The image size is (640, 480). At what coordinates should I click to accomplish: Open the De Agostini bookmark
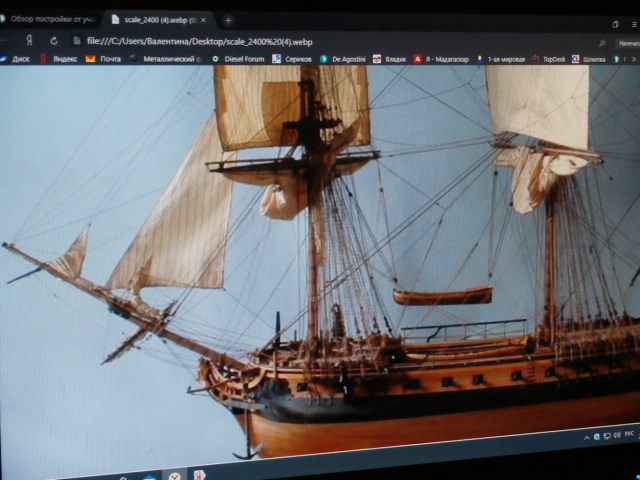coord(344,59)
